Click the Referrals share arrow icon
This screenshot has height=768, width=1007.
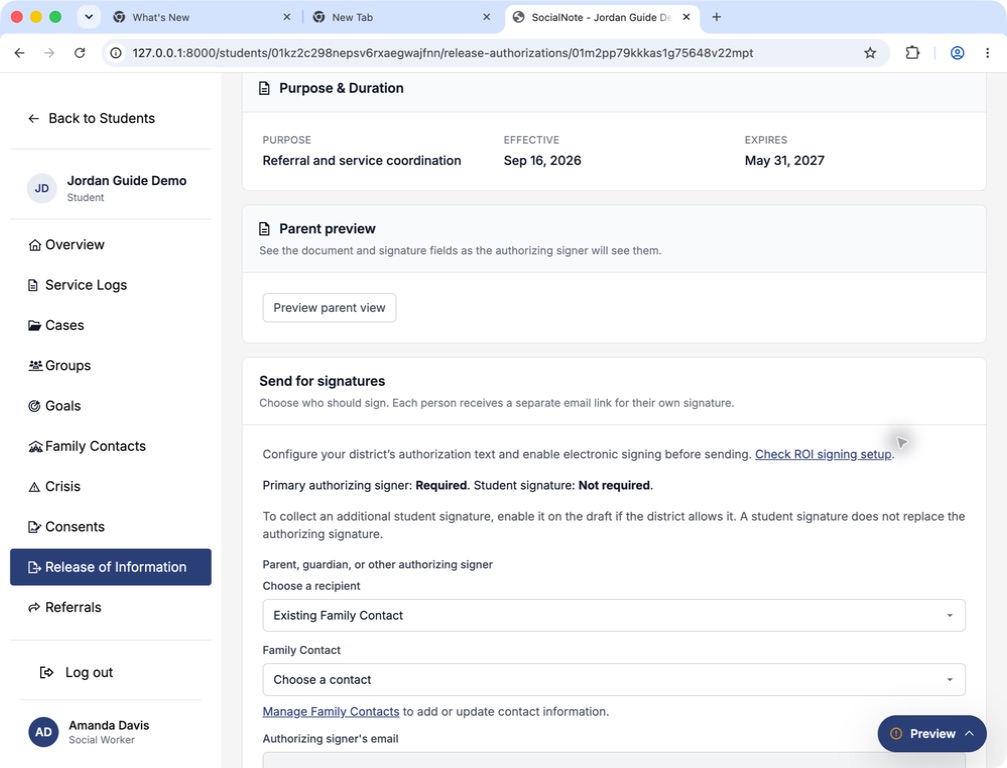[35, 607]
